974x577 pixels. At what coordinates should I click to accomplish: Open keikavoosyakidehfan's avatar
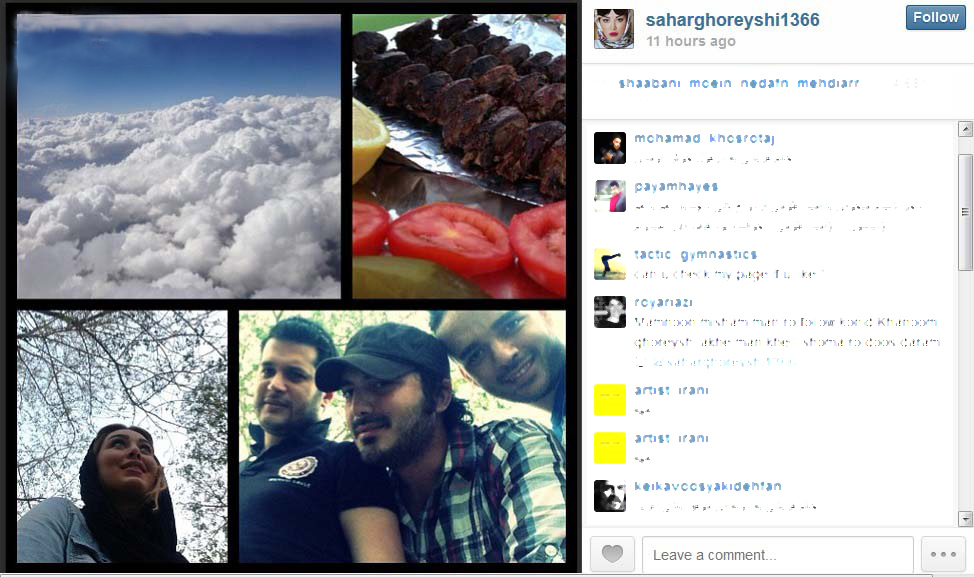[x=609, y=496]
